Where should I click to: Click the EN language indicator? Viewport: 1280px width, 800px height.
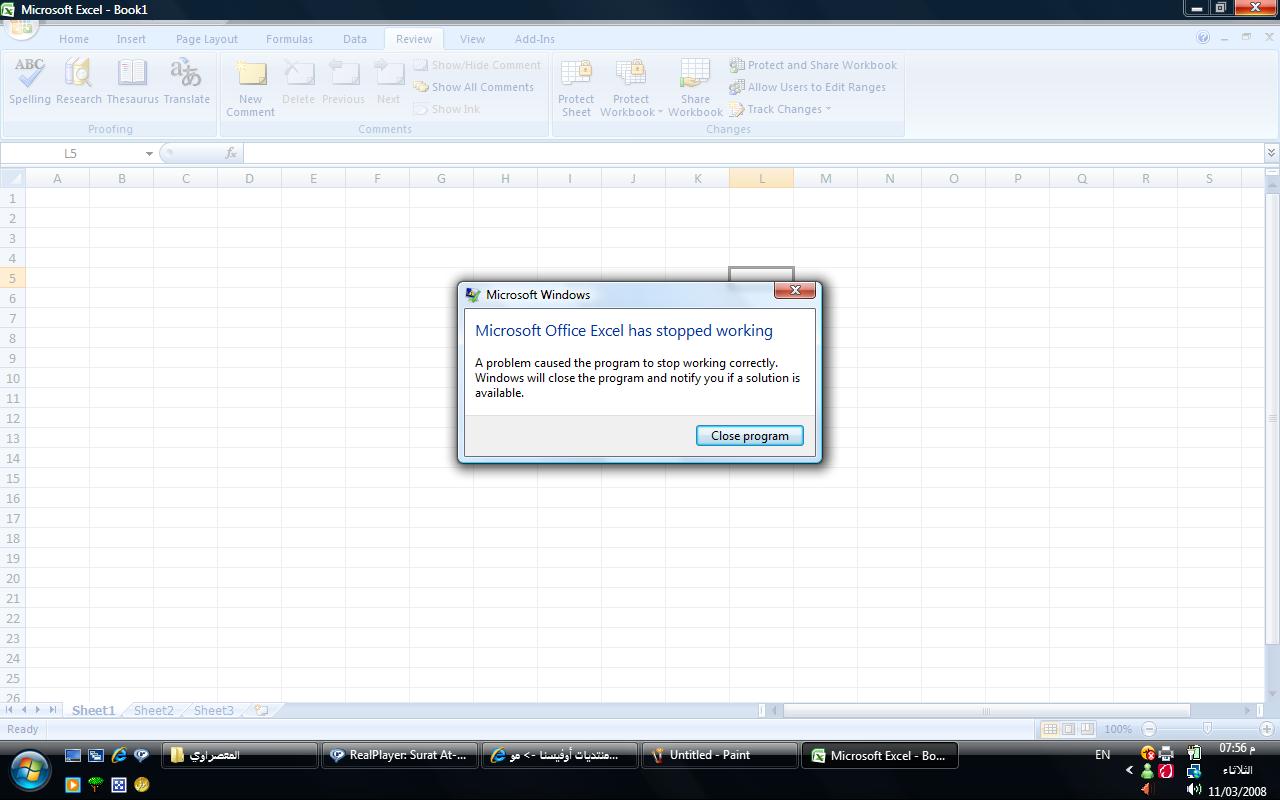[1102, 755]
